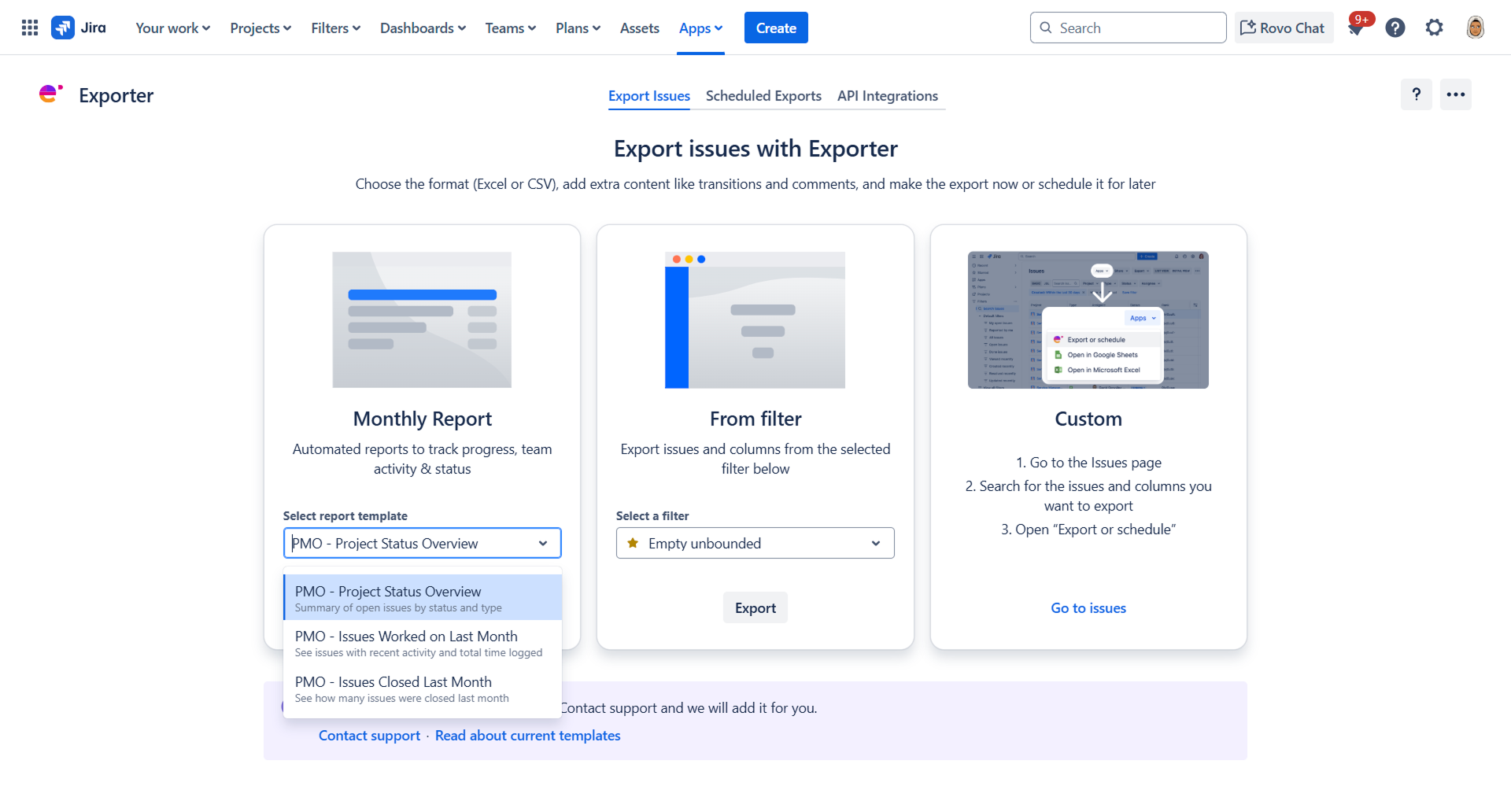Image resolution: width=1511 pixels, height=812 pixels.
Task: Expand the Projects menu
Action: 260,28
